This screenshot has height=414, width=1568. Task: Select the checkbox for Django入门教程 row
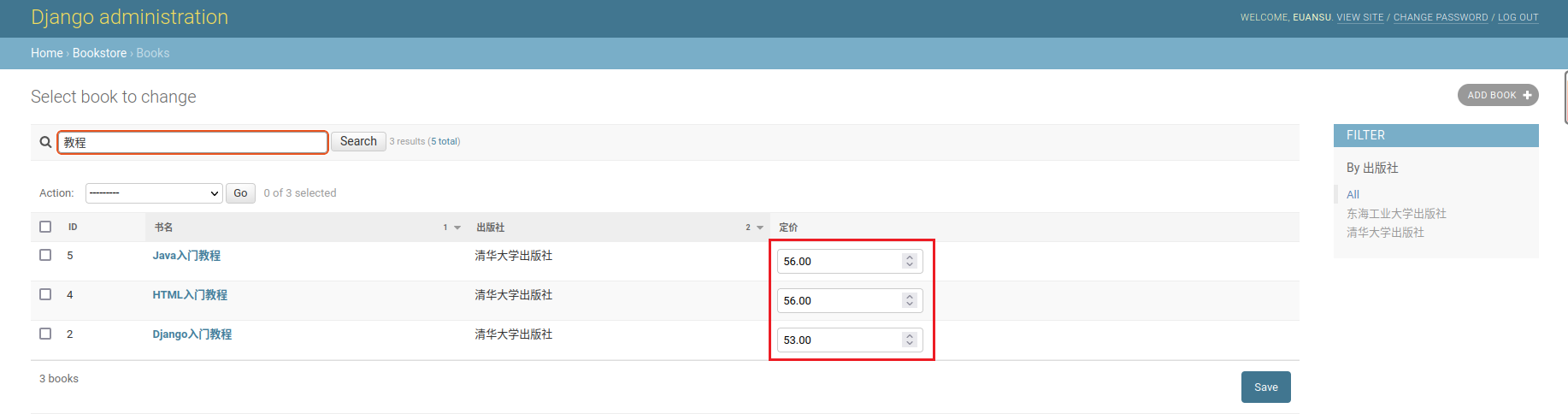[45, 334]
